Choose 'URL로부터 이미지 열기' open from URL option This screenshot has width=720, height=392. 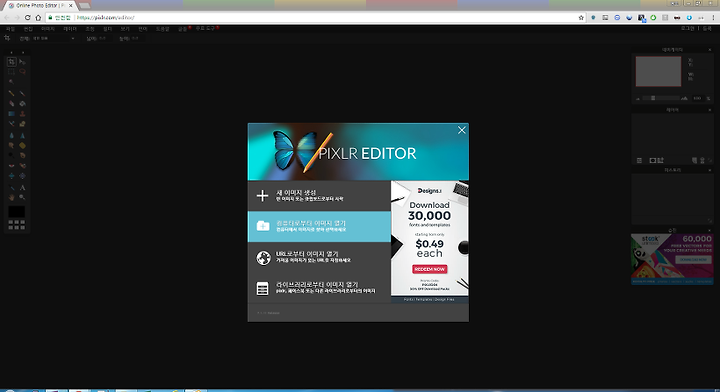[319, 257]
